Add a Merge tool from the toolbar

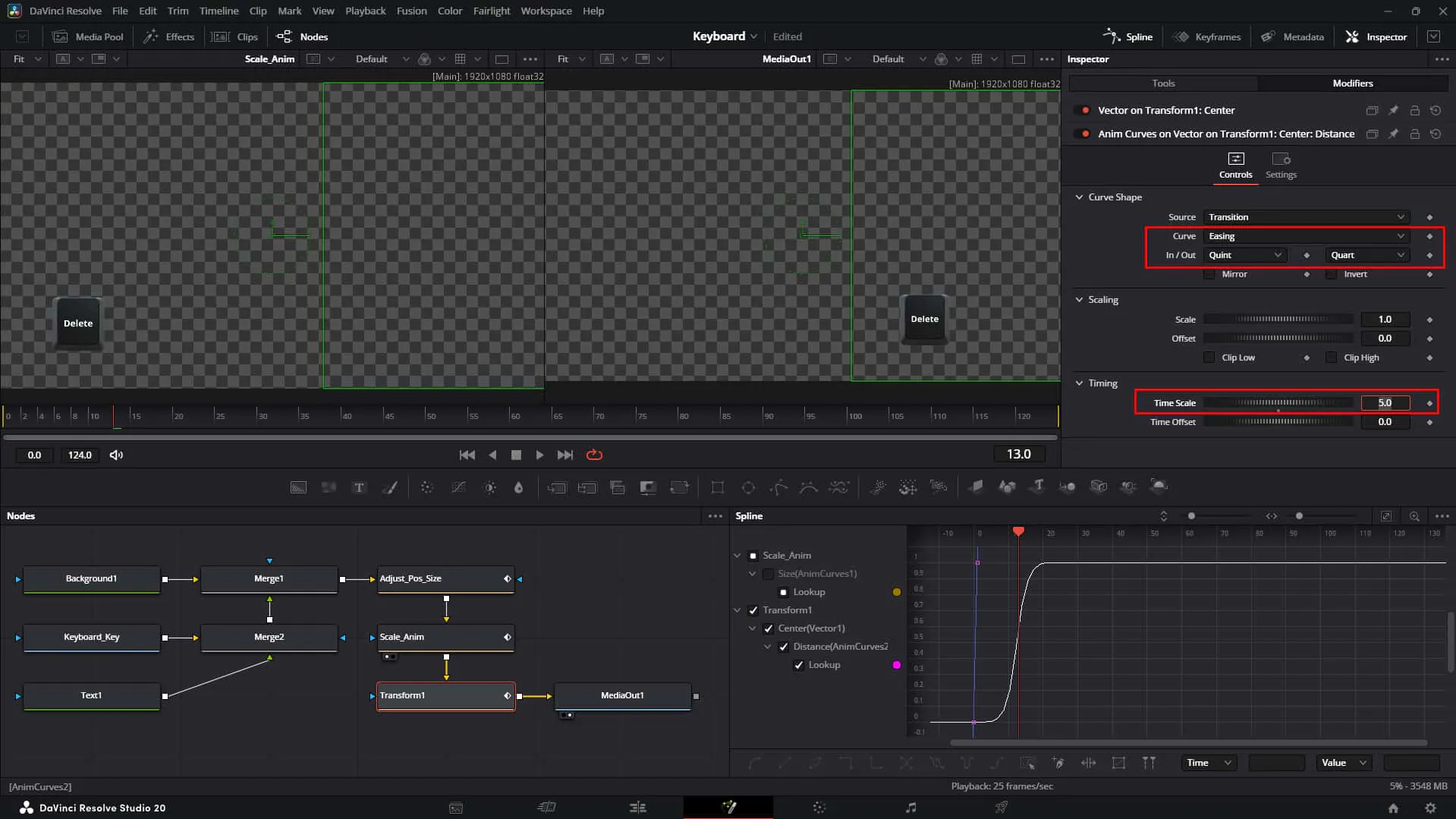(557, 487)
